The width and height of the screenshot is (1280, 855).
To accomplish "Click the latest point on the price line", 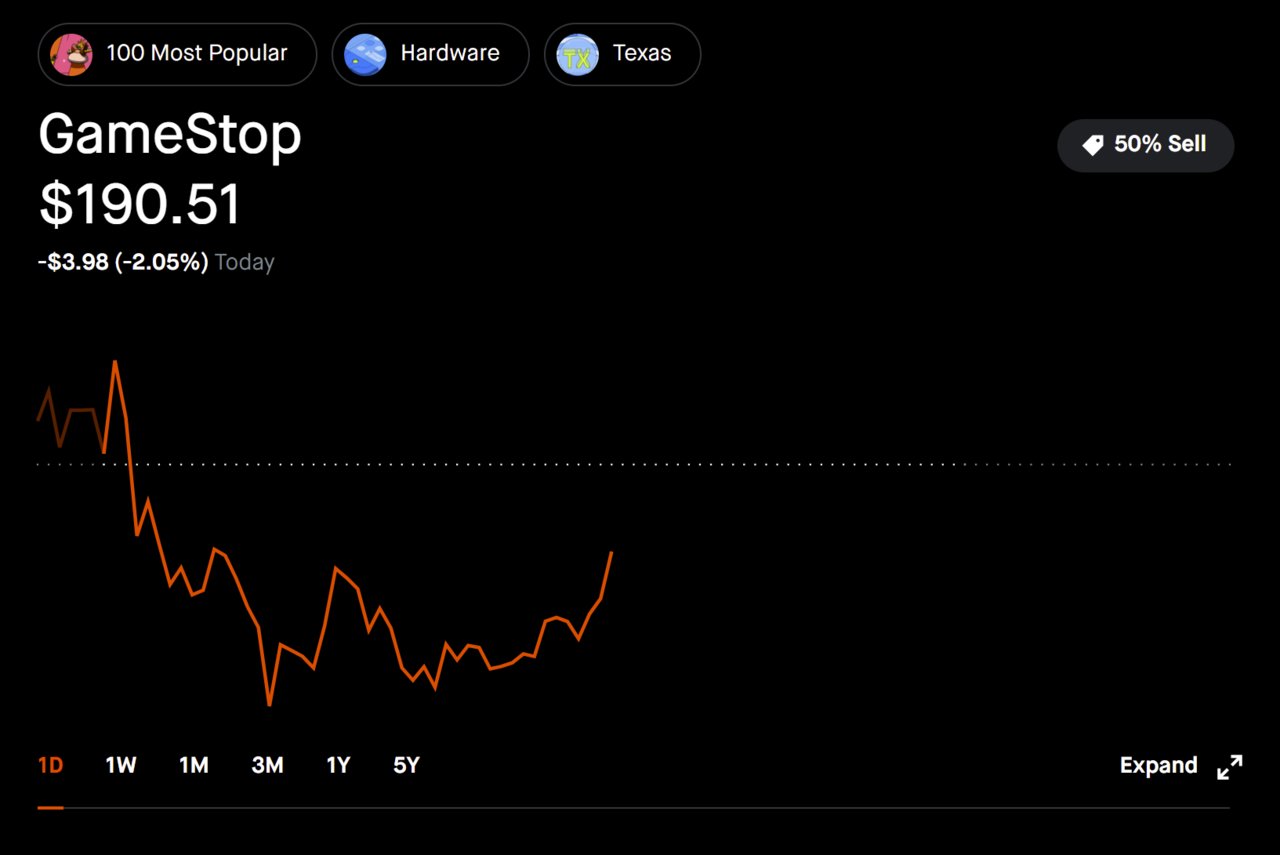I will tap(611, 552).
